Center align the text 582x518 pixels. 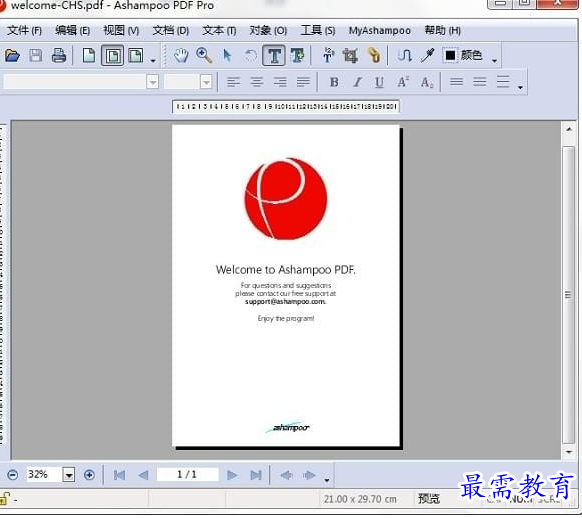256,82
